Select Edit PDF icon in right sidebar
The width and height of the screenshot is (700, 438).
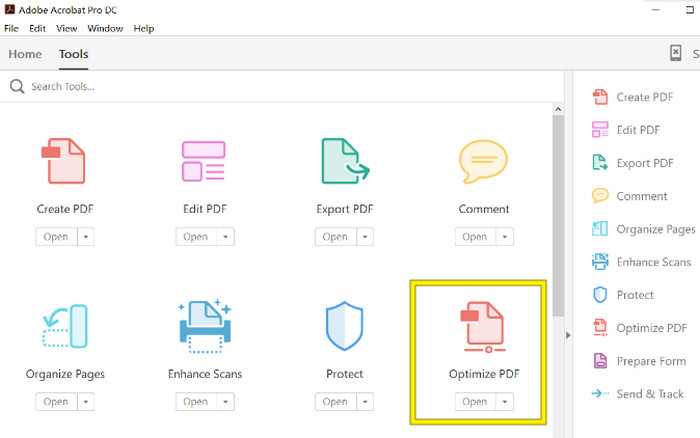[600, 130]
